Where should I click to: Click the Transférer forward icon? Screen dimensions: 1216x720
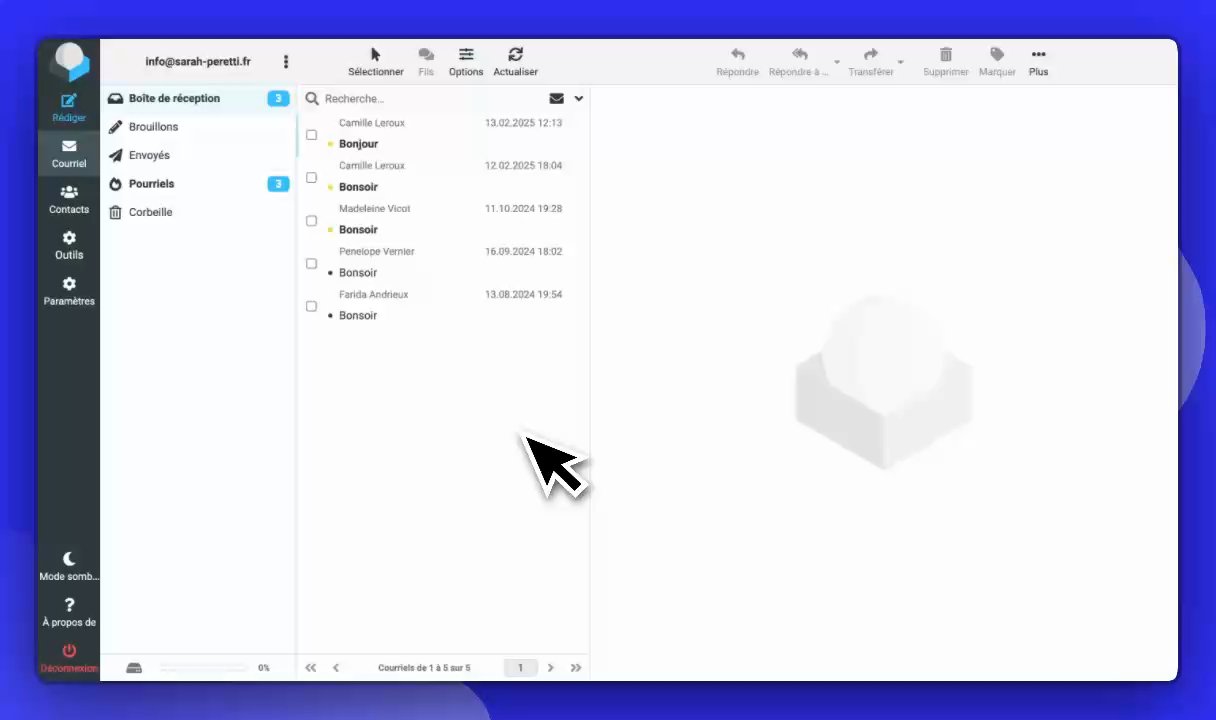pyautogui.click(x=871, y=55)
